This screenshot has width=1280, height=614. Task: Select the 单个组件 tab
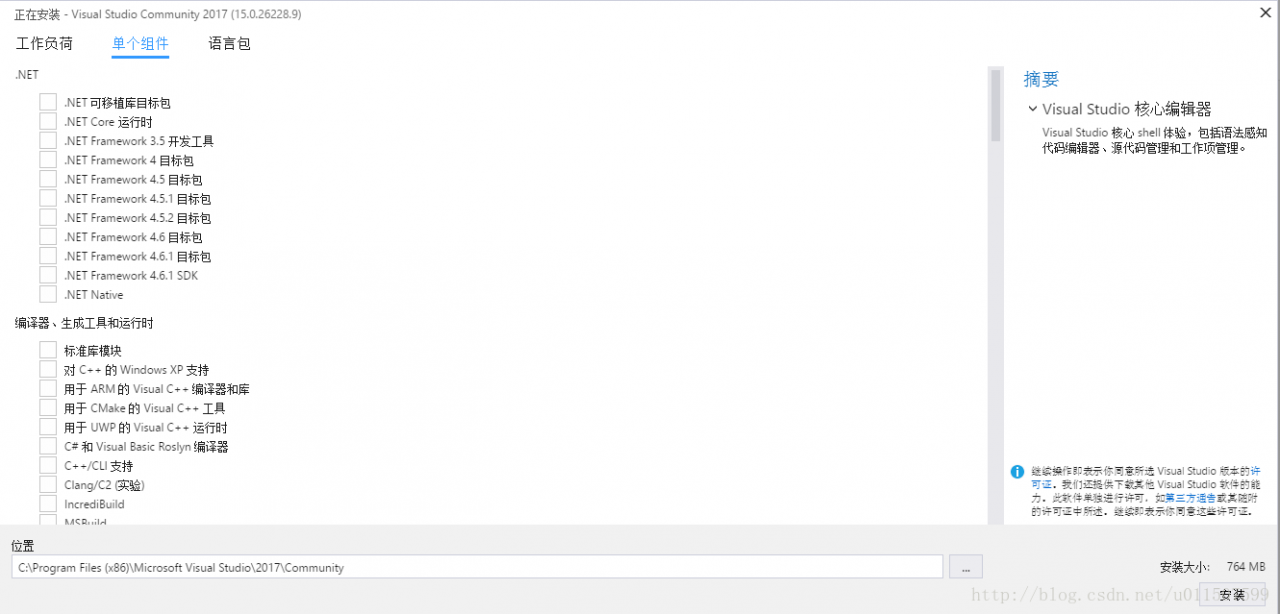coord(140,44)
